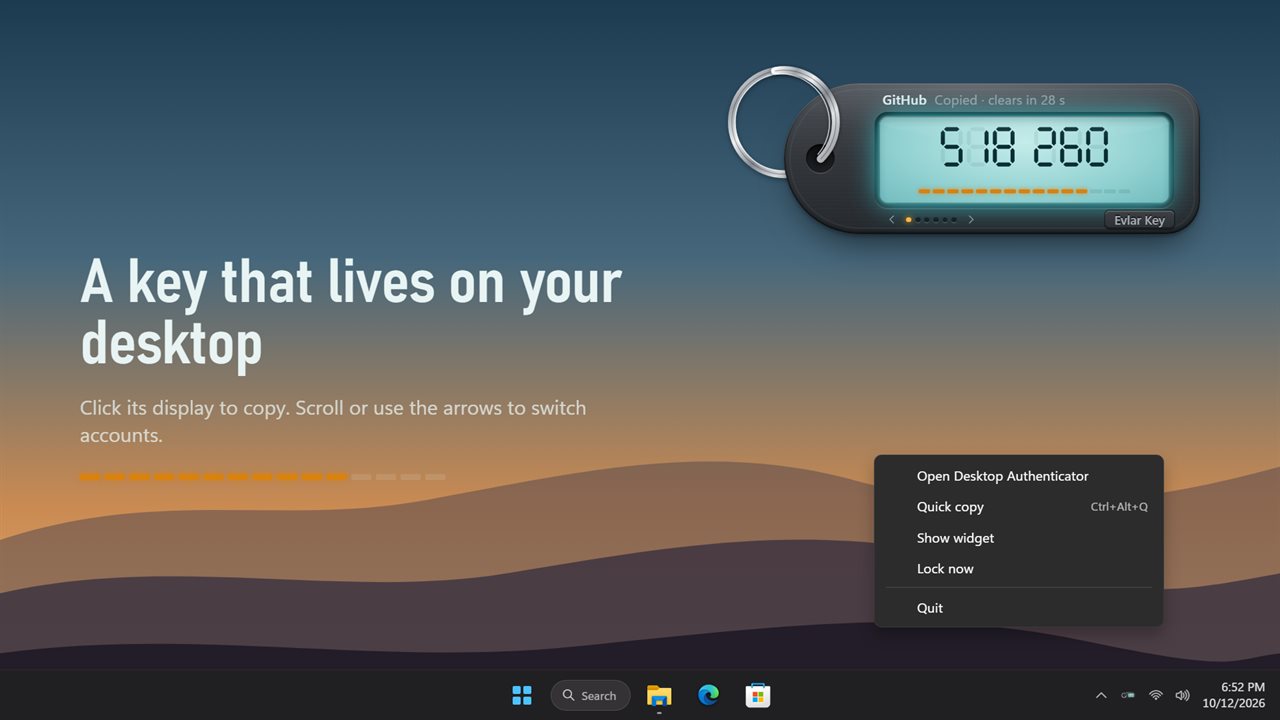Quit the app via the tray menu
The height and width of the screenshot is (720, 1280).
[1019, 608]
